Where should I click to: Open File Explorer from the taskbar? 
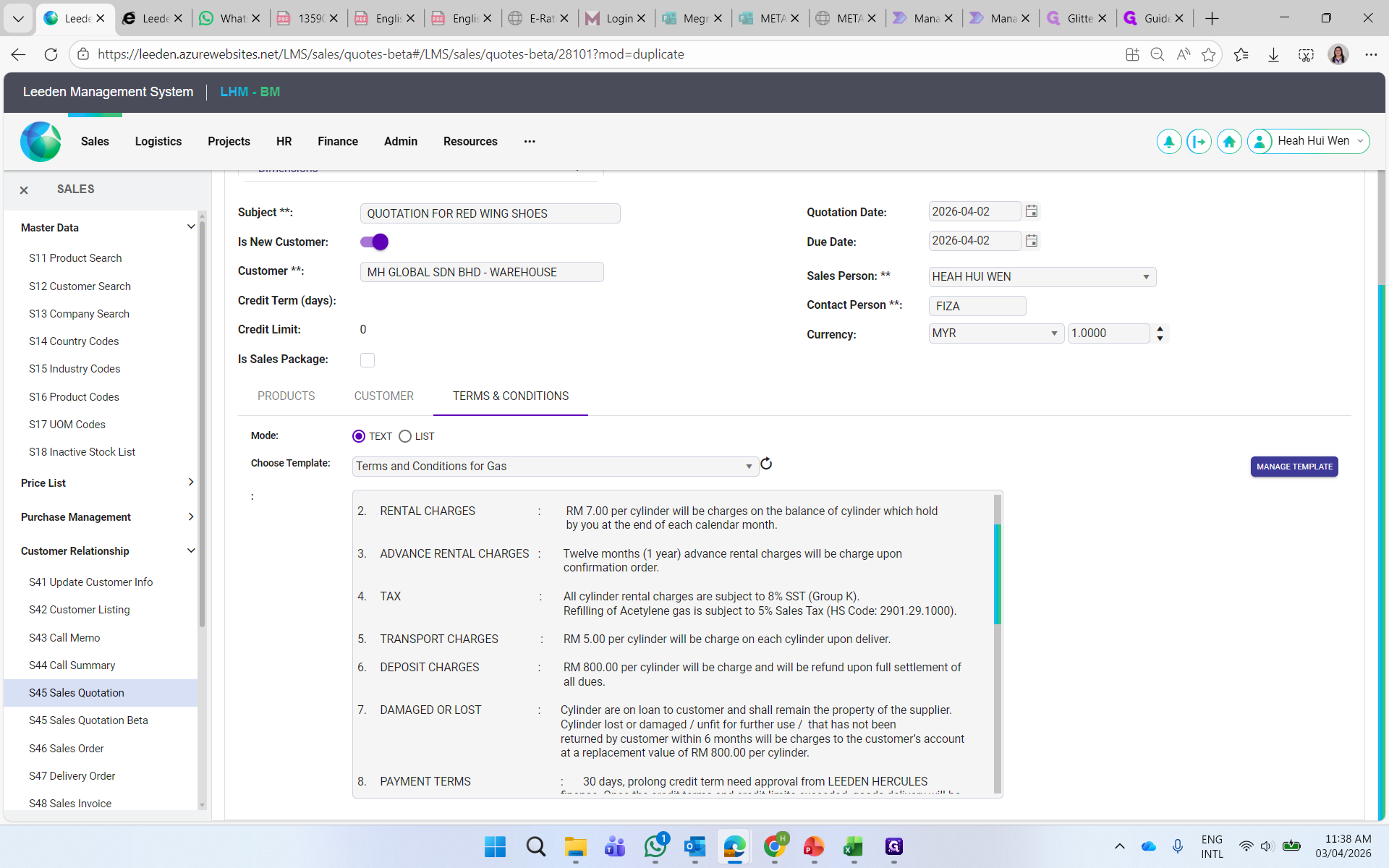576,846
